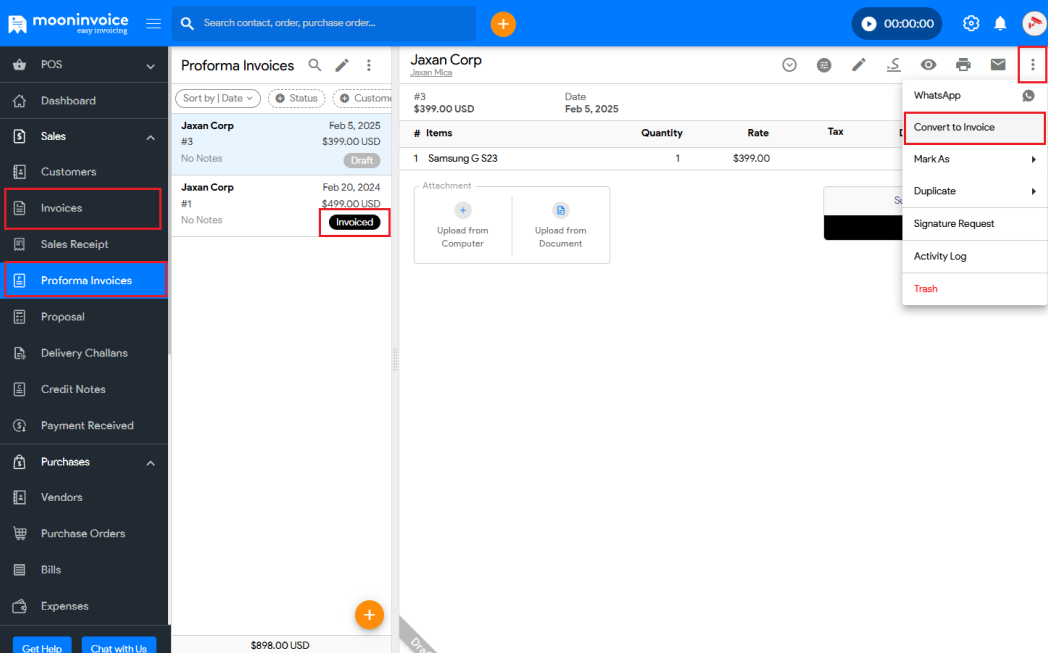1048x653 pixels.
Task: Expand the Mark As submenu
Action: click(x=974, y=159)
